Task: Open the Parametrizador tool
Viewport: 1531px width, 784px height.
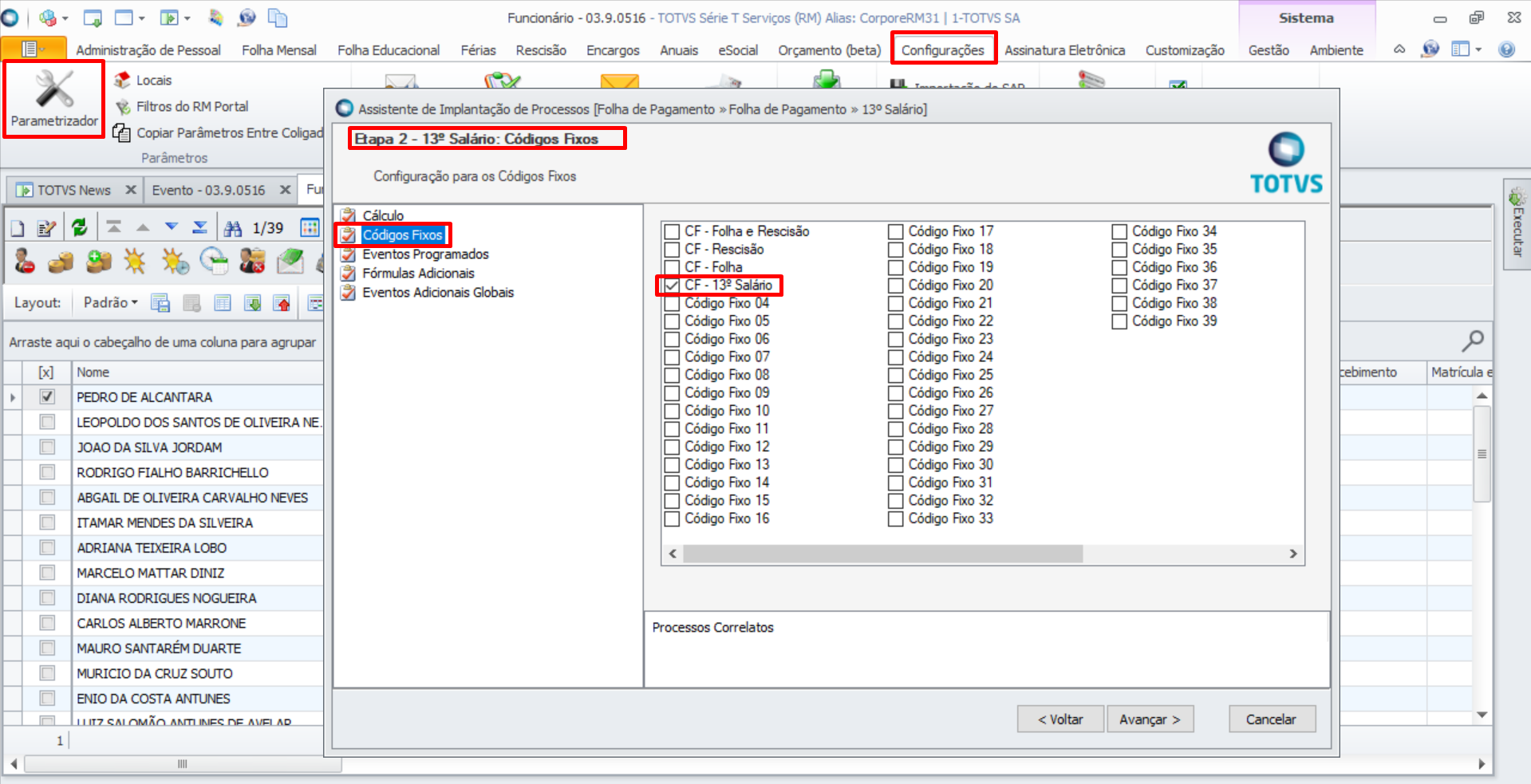Action: coord(54,100)
